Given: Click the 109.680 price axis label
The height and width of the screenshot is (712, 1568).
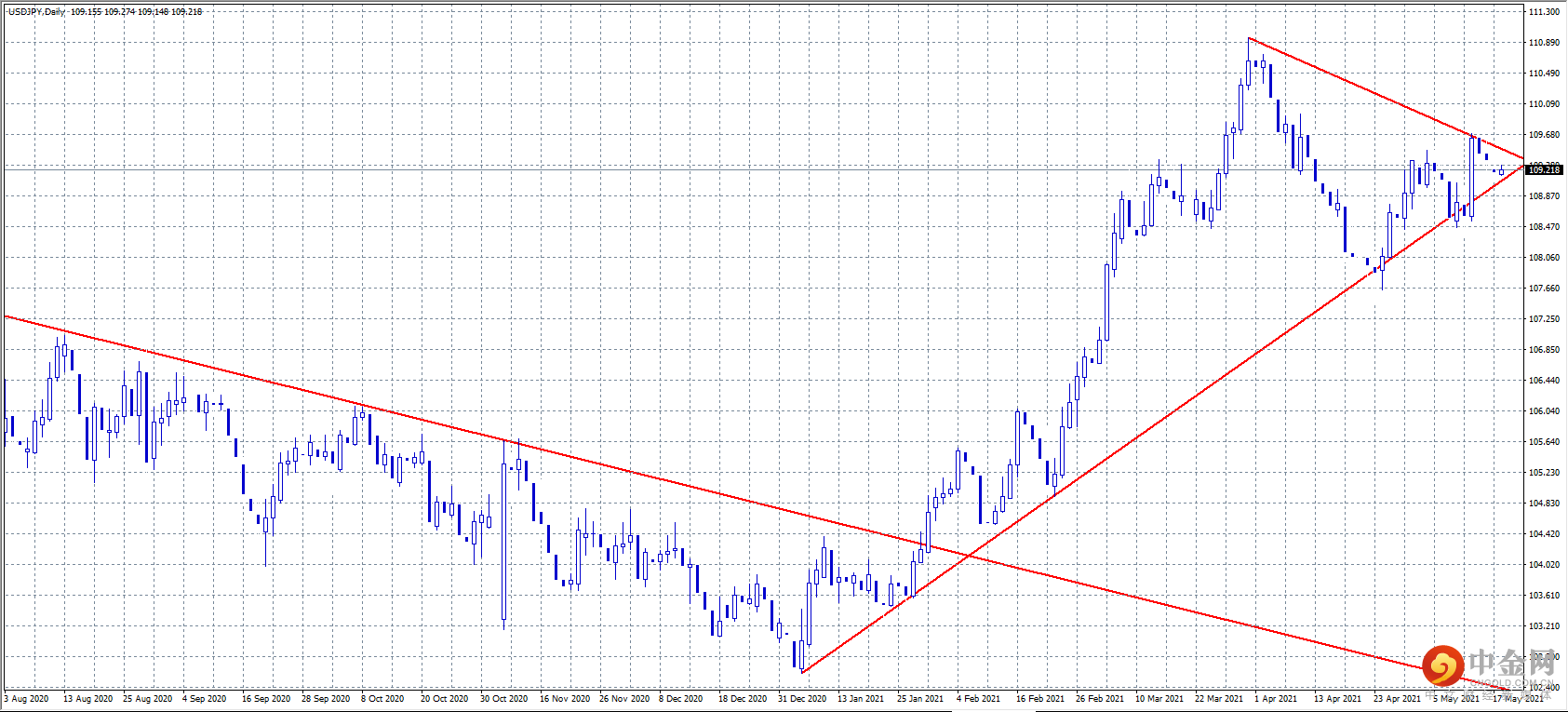Looking at the screenshot, I should 1545,135.
